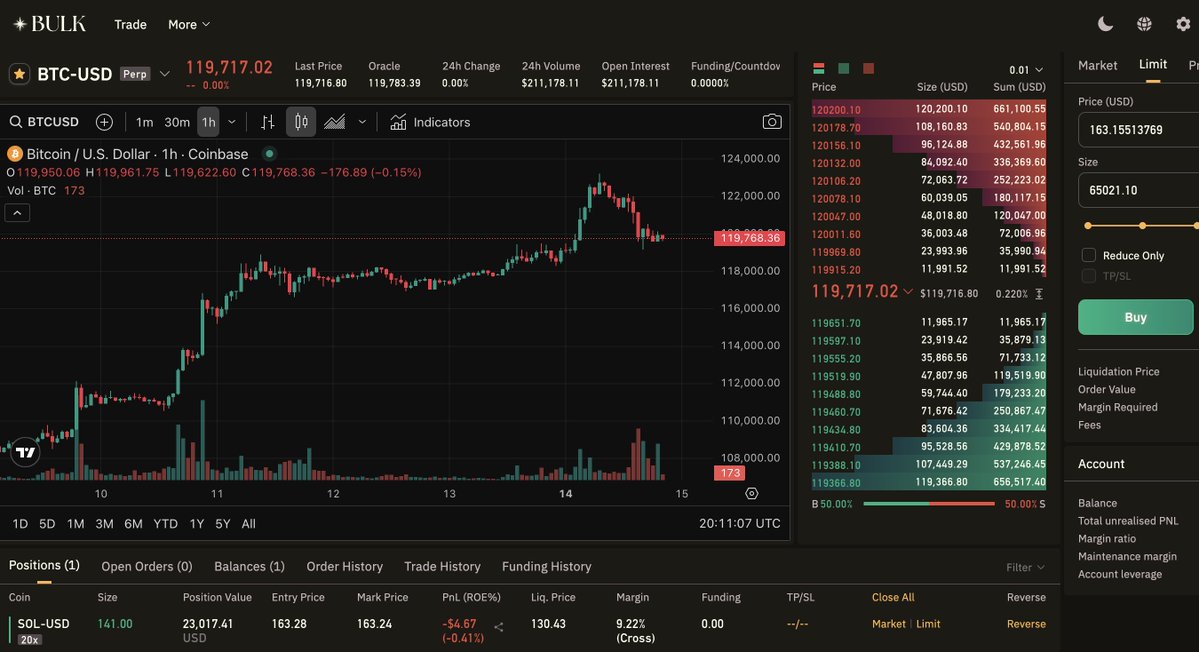Open chart style dropdown arrow
Viewport: 1199px width, 652px height.
click(362, 122)
